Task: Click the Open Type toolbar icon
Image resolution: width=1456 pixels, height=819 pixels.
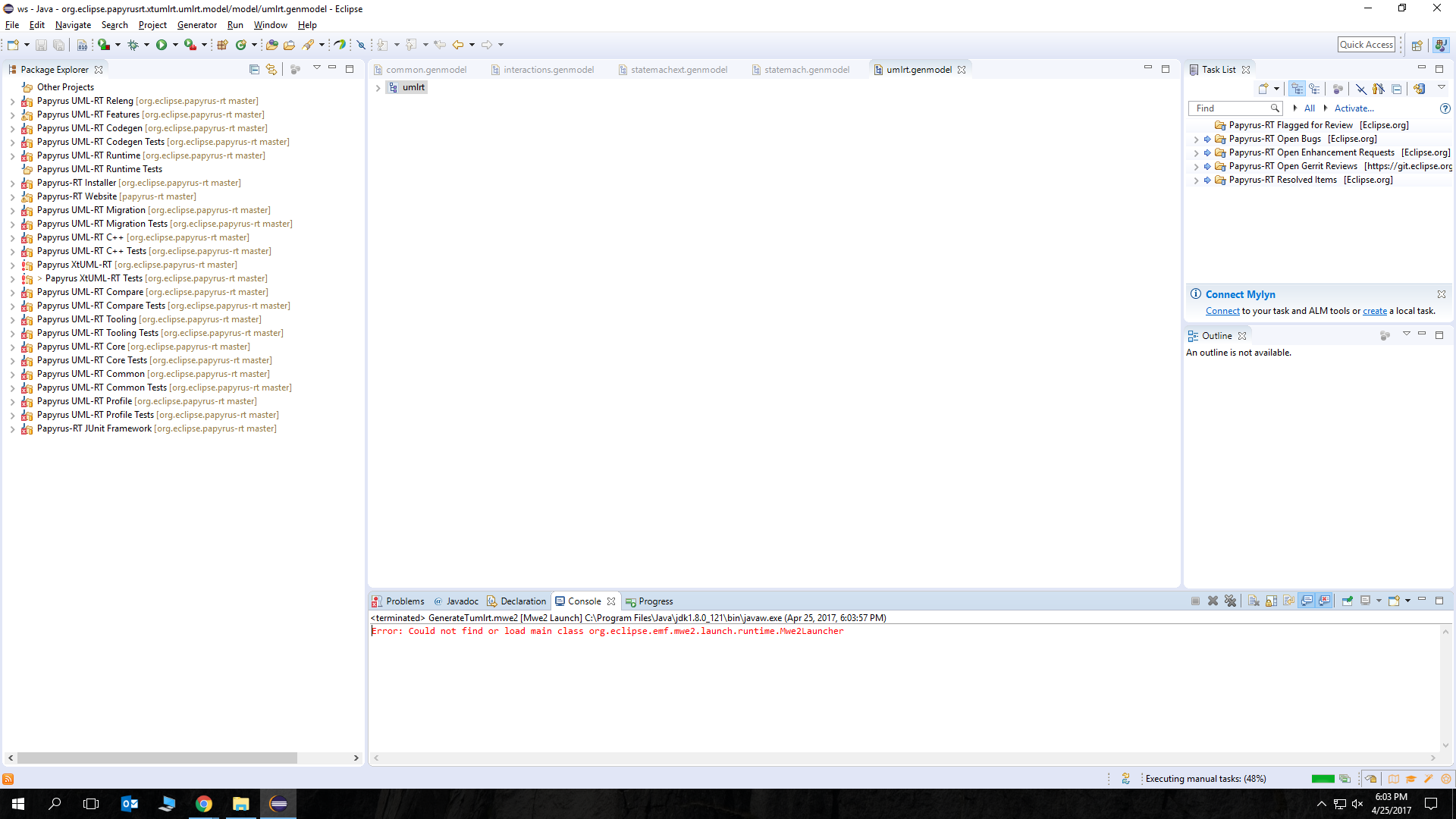Action: (x=271, y=45)
